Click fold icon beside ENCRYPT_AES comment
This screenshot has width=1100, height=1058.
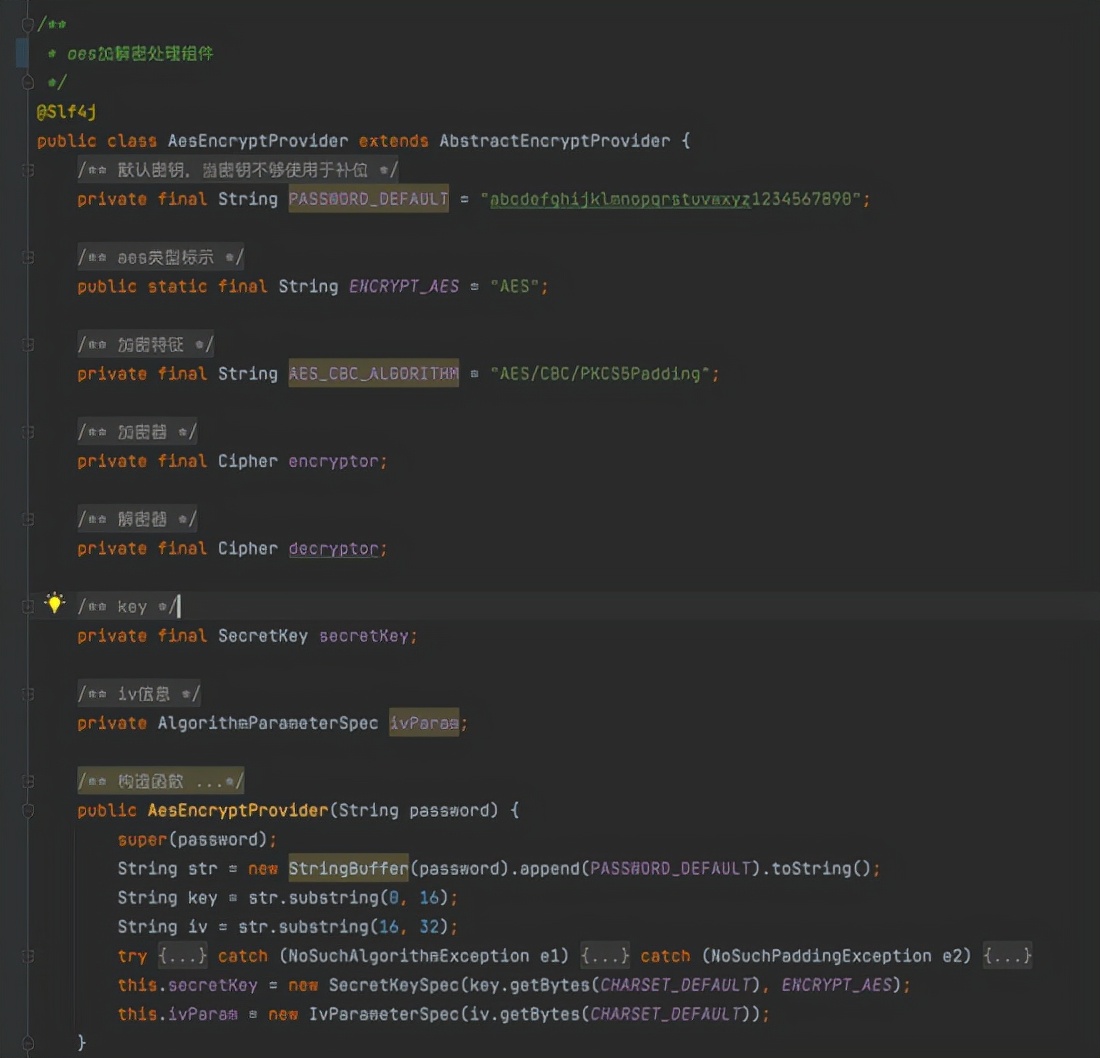tap(28, 257)
